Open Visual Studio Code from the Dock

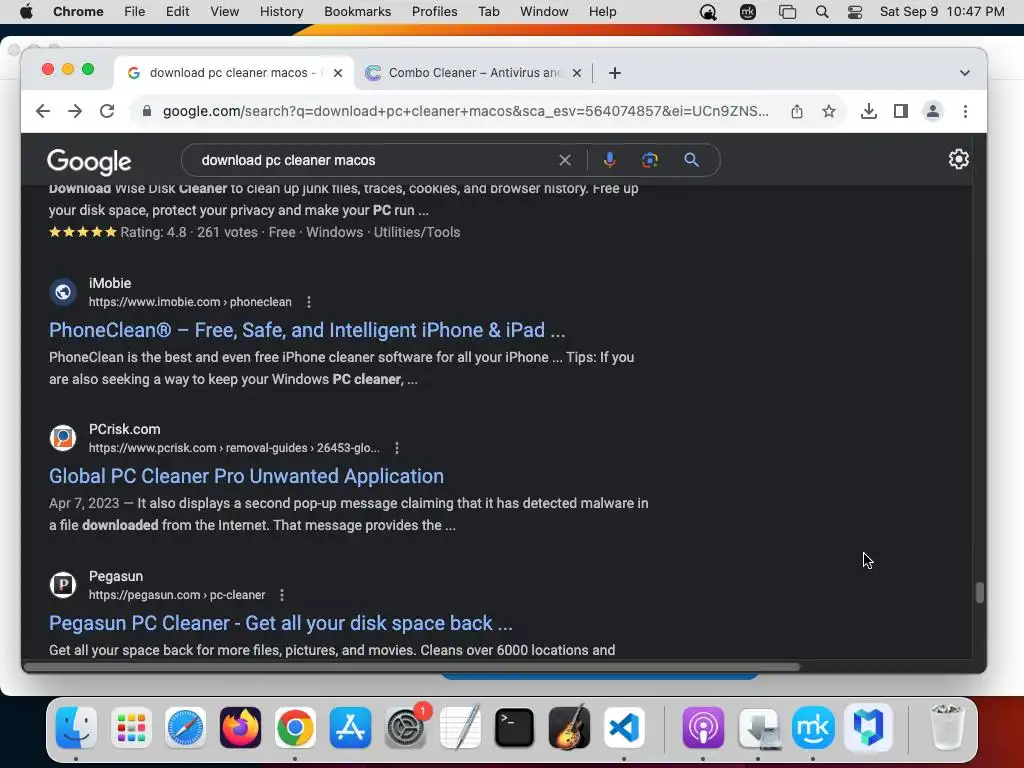[x=624, y=727]
